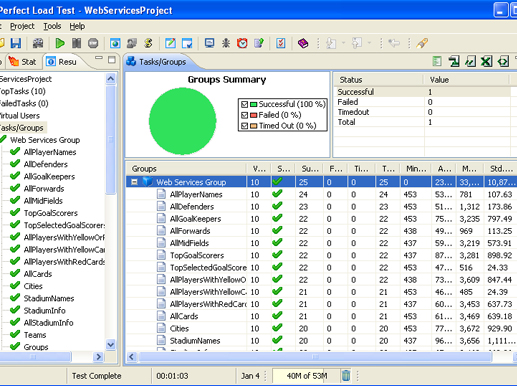Click the binoculars recorder icon
This screenshot has width=517, height=386.
[x=38, y=43]
